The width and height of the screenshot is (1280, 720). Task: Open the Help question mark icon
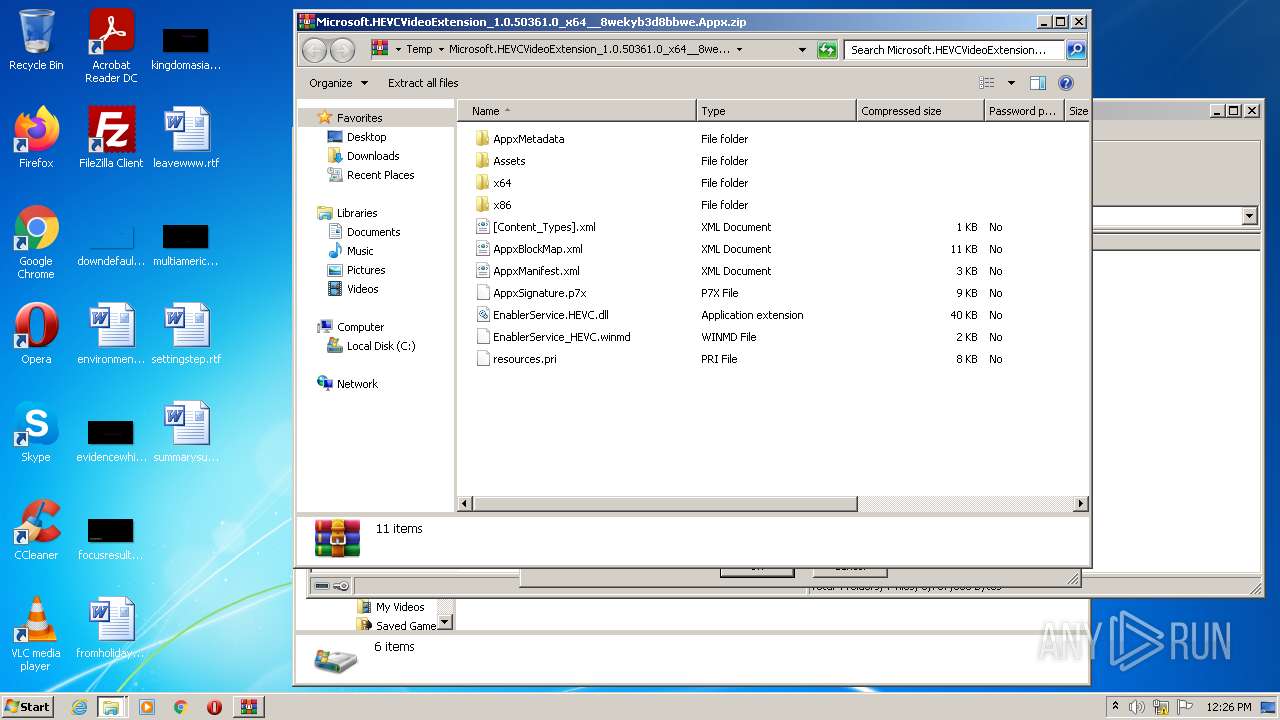point(1066,83)
